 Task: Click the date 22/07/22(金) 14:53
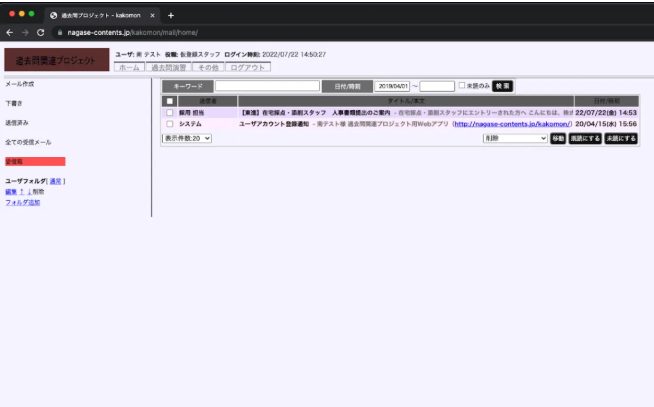click(x=606, y=113)
